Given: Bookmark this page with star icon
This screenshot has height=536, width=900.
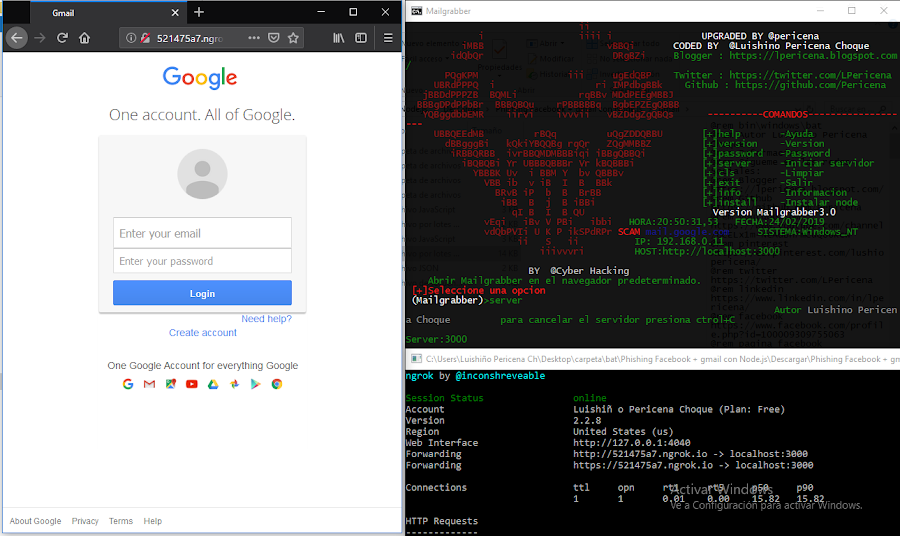Looking at the screenshot, I should click(x=293, y=38).
